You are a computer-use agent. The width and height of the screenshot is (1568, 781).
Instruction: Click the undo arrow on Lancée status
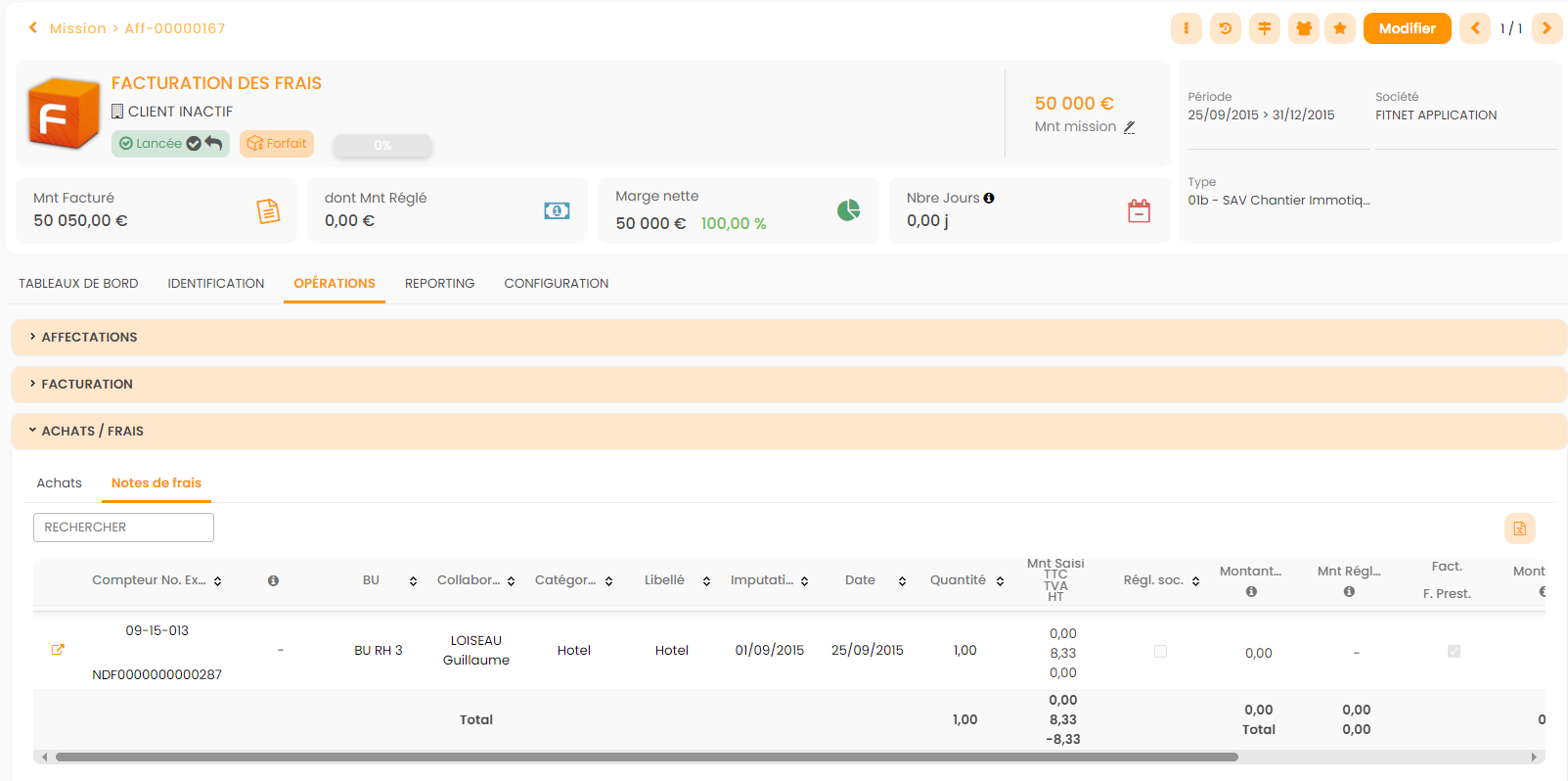coord(214,144)
